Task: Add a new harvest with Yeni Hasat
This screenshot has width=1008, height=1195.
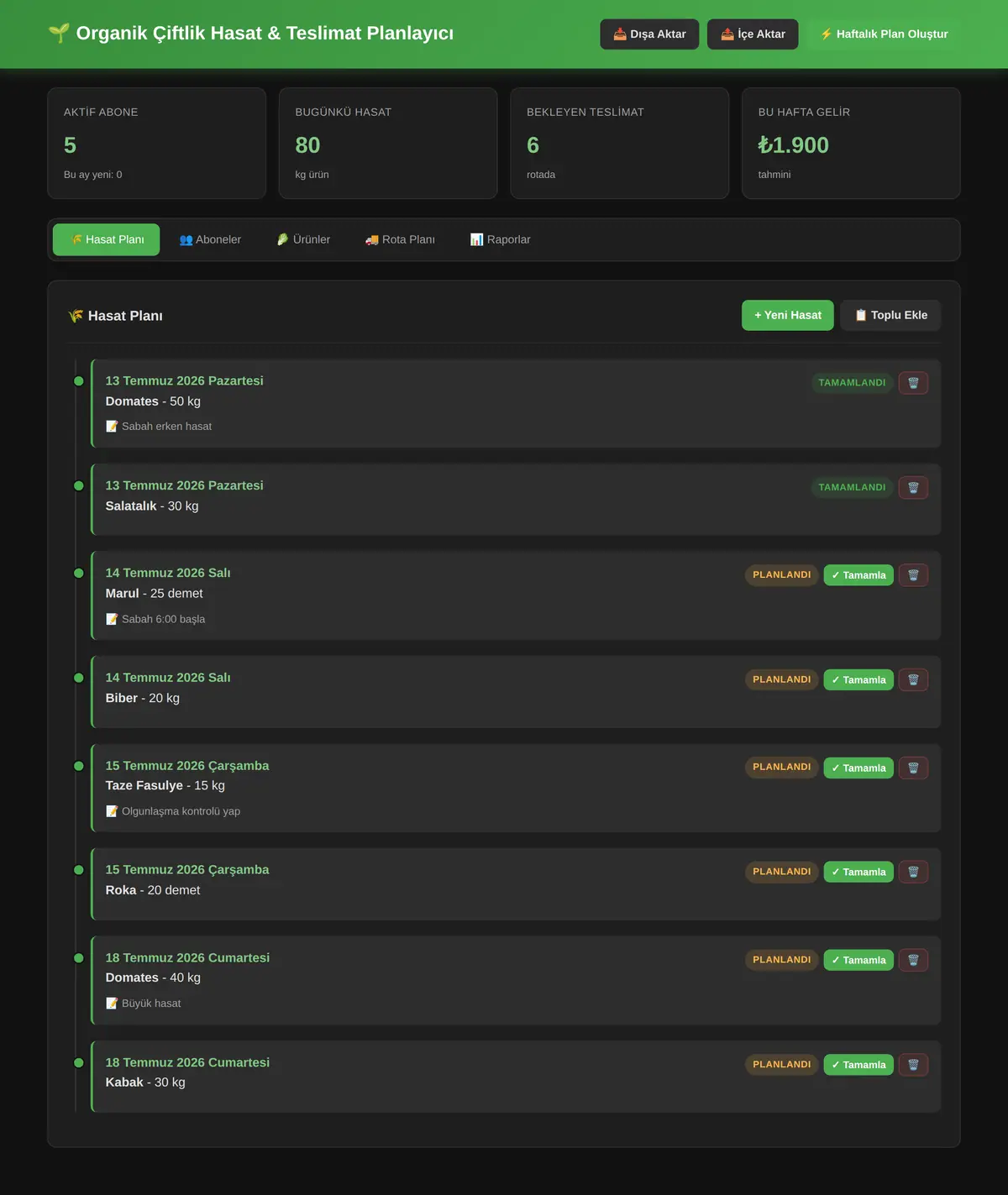Action: pyautogui.click(x=788, y=315)
